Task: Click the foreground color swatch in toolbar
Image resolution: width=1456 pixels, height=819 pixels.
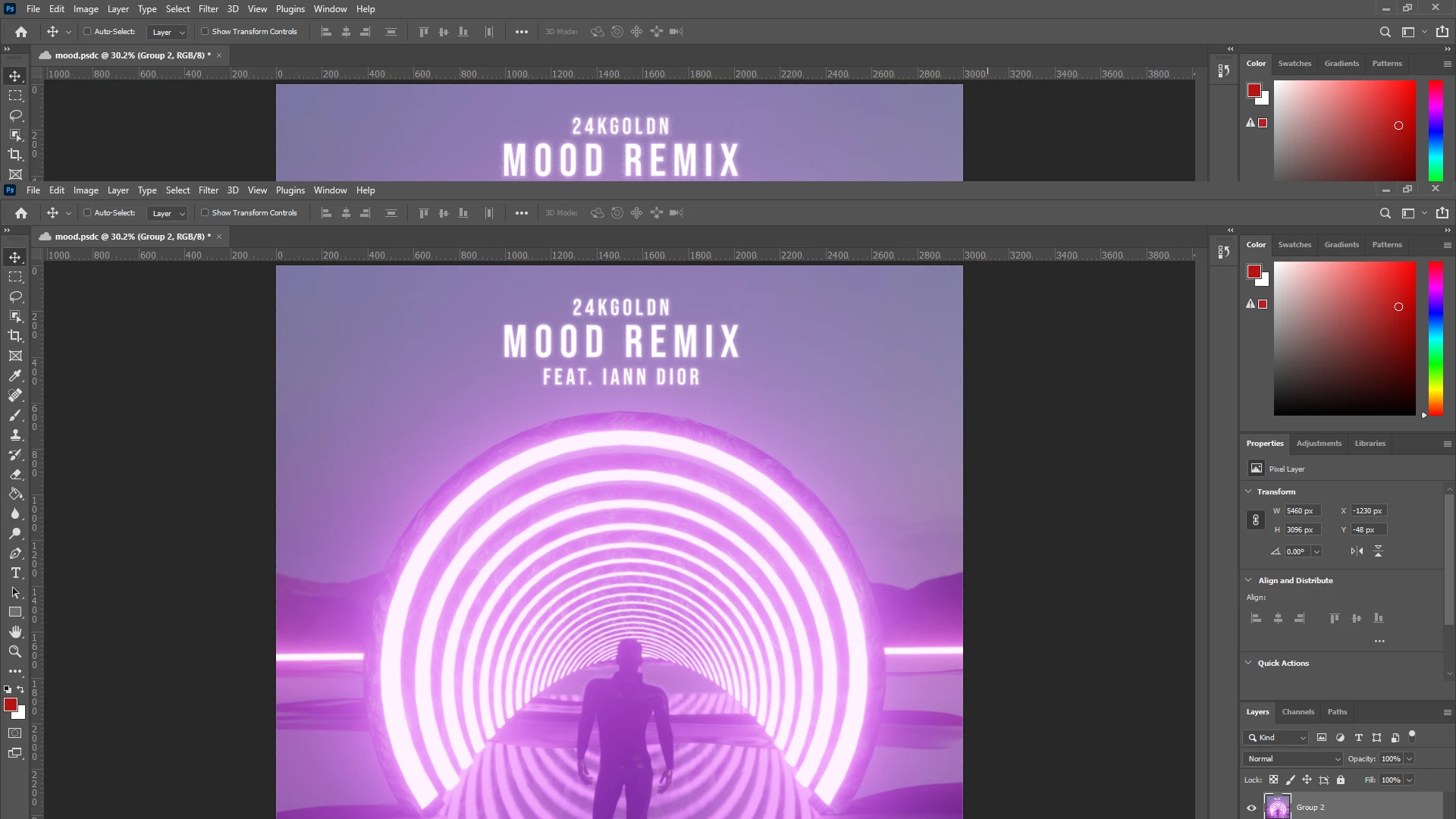Action: click(x=11, y=705)
